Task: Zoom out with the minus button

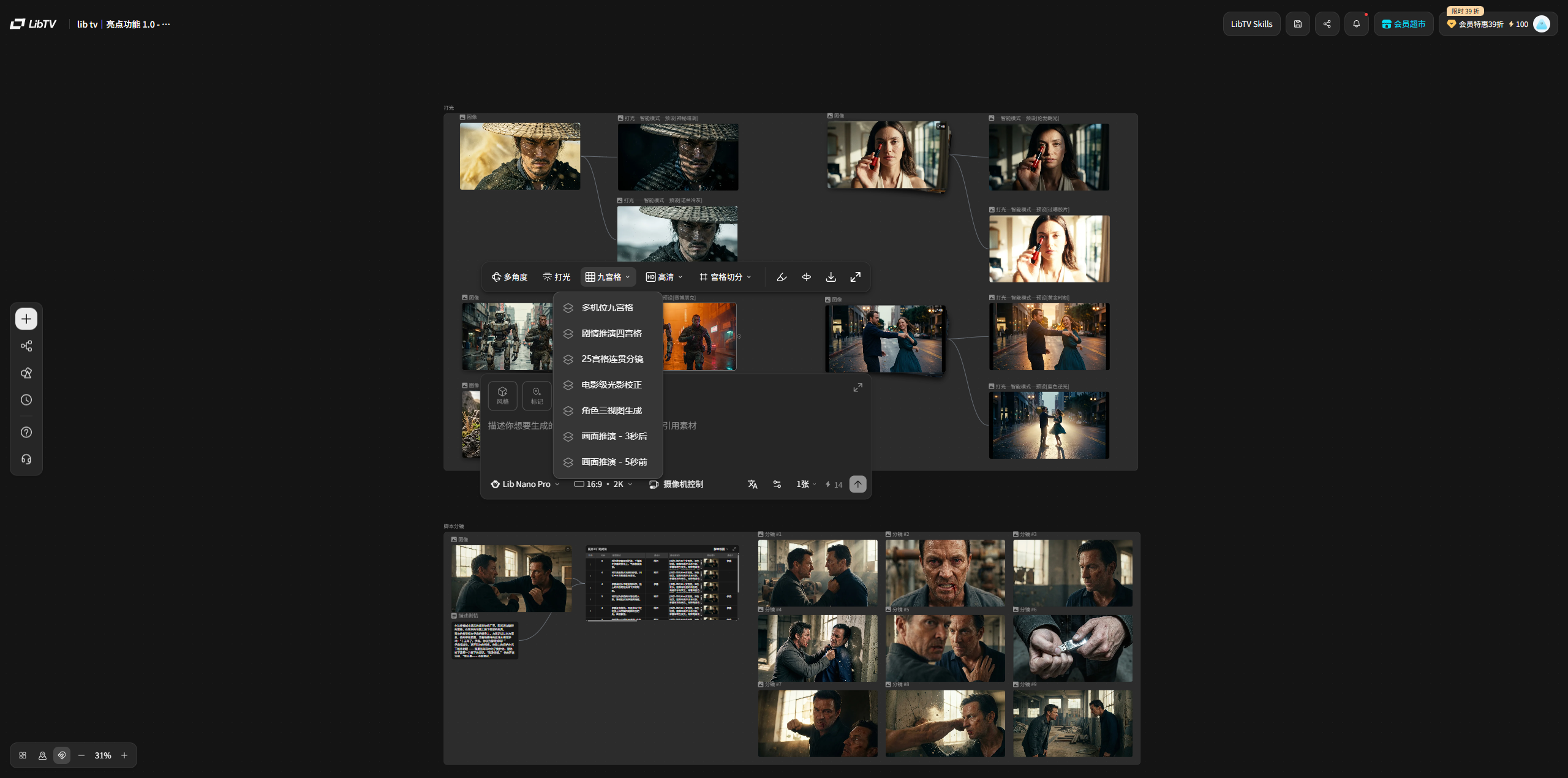Action: click(81, 755)
